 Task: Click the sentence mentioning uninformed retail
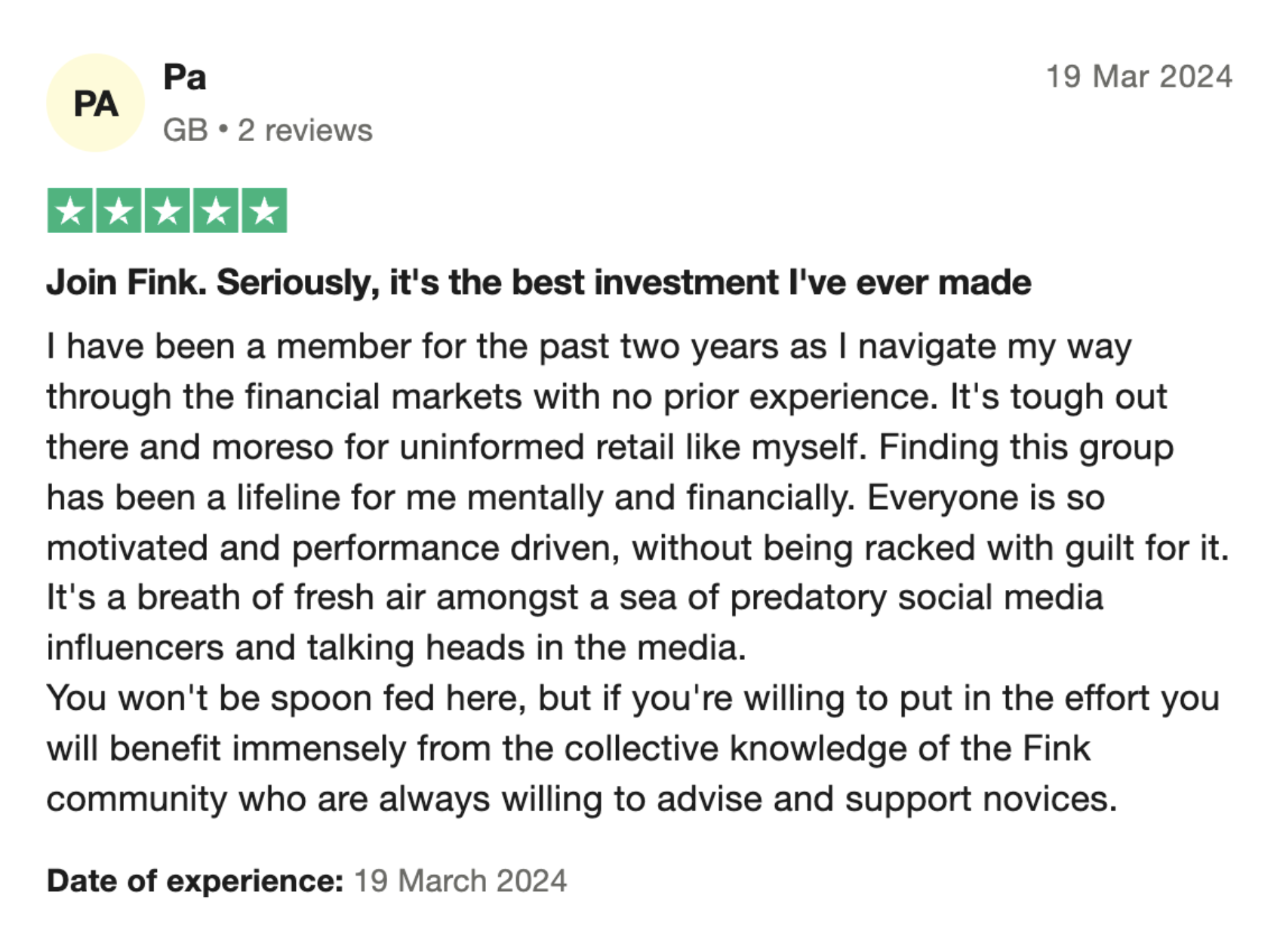pos(453,447)
